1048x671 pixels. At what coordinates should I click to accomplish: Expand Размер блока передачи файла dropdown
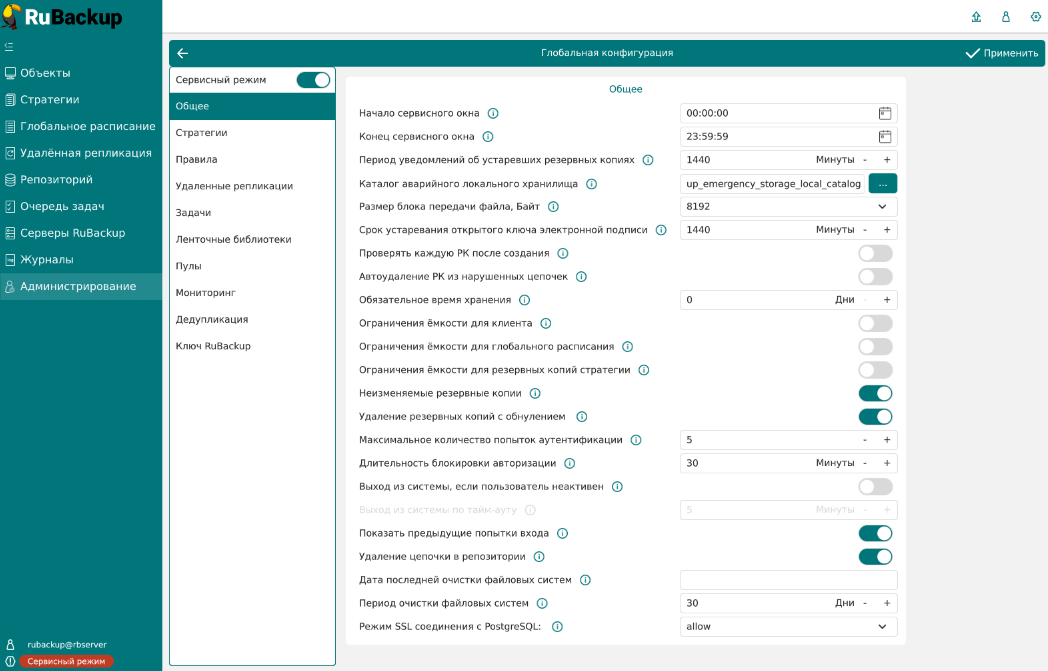882,207
